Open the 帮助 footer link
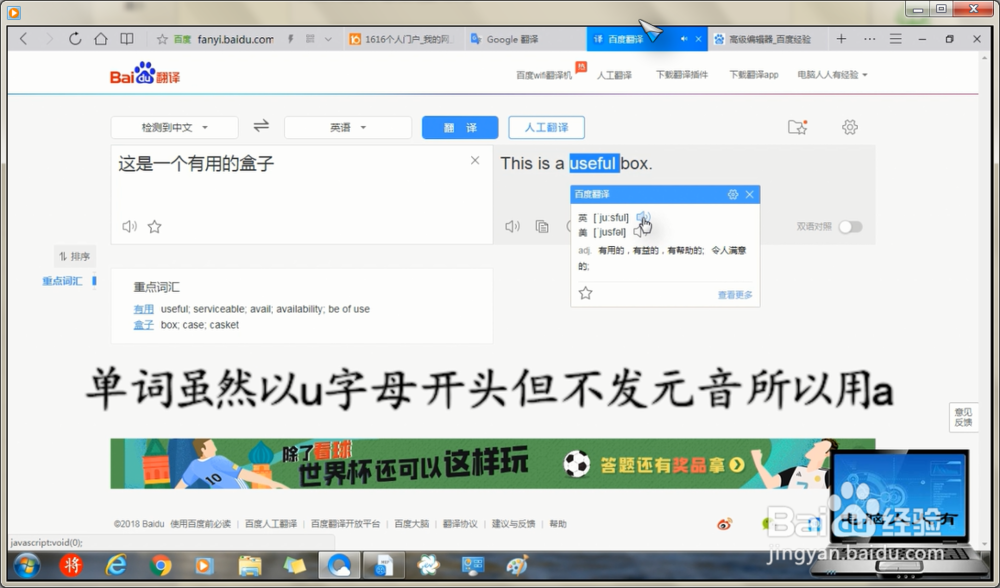The height and width of the screenshot is (588, 1000). [x=558, y=524]
